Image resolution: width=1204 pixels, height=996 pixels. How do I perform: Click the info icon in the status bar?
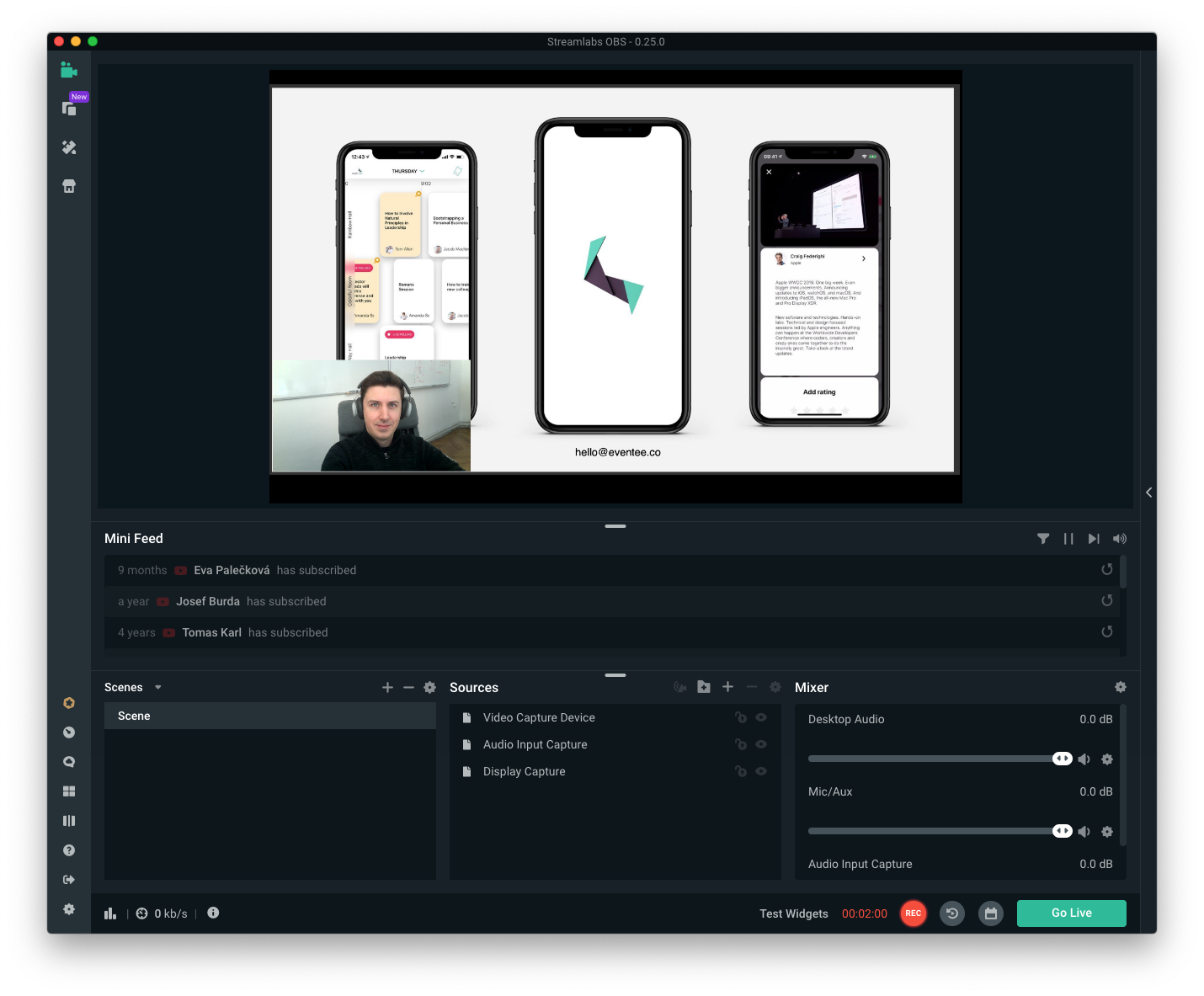[213, 913]
